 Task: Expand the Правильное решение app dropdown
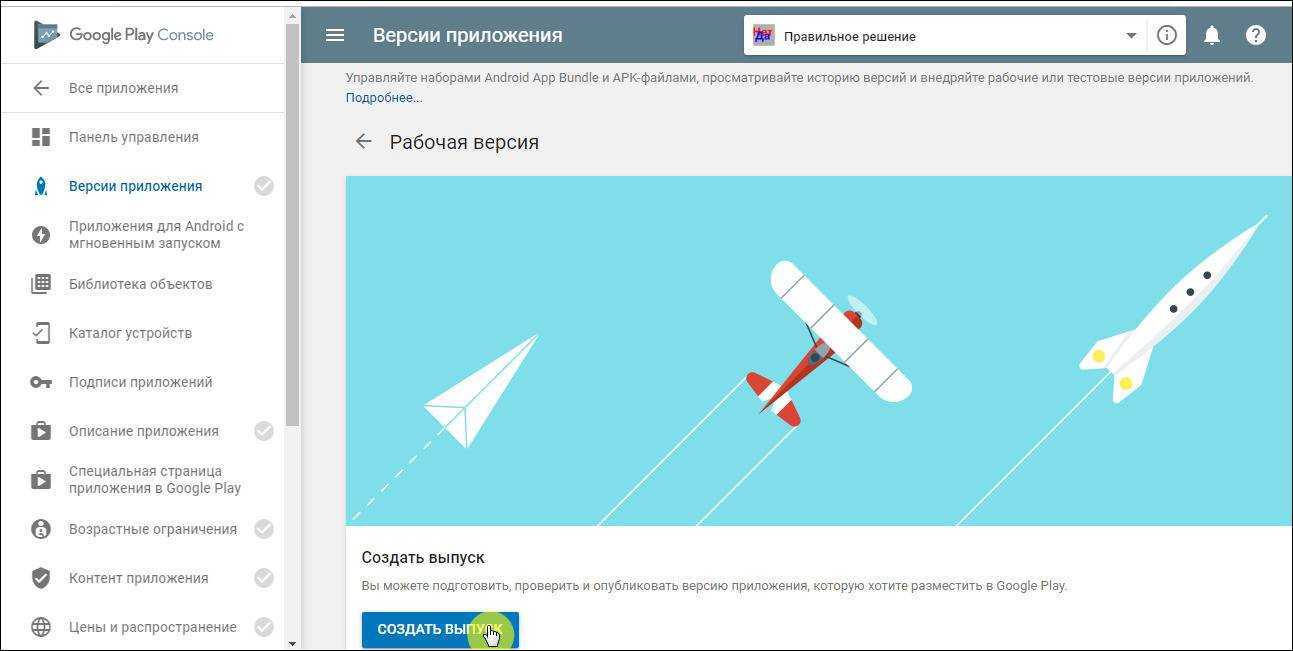point(1131,36)
